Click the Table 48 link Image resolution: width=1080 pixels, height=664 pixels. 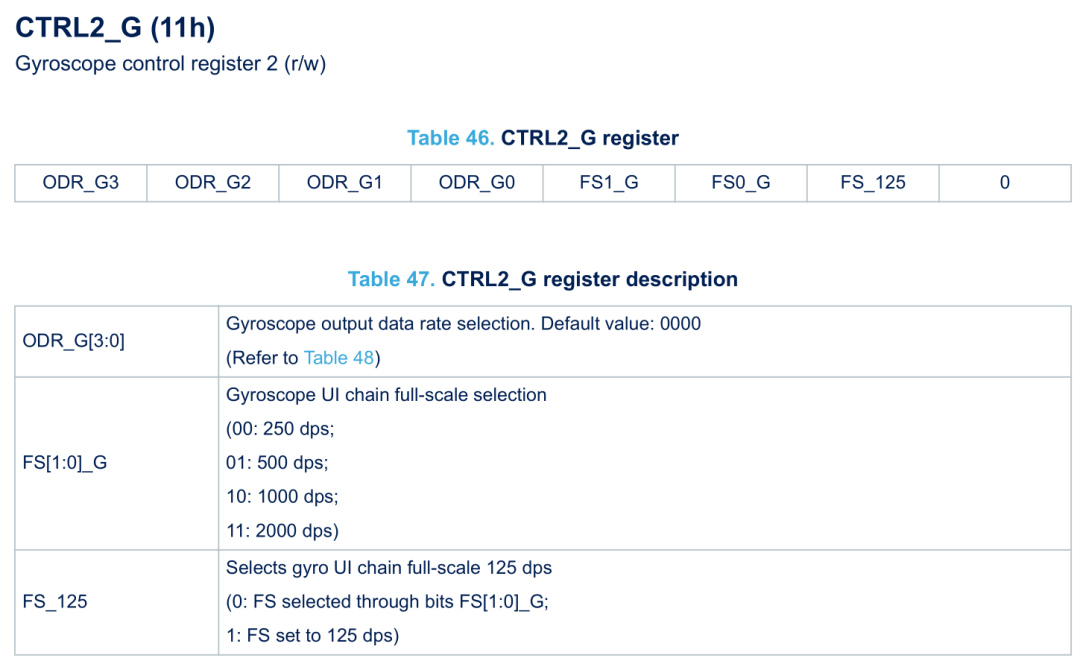pos(341,358)
